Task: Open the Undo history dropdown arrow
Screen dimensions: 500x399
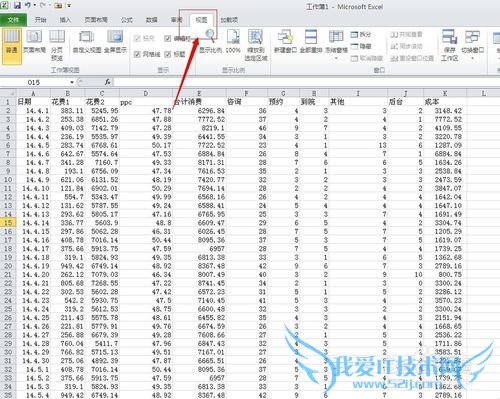Action: point(35,5)
